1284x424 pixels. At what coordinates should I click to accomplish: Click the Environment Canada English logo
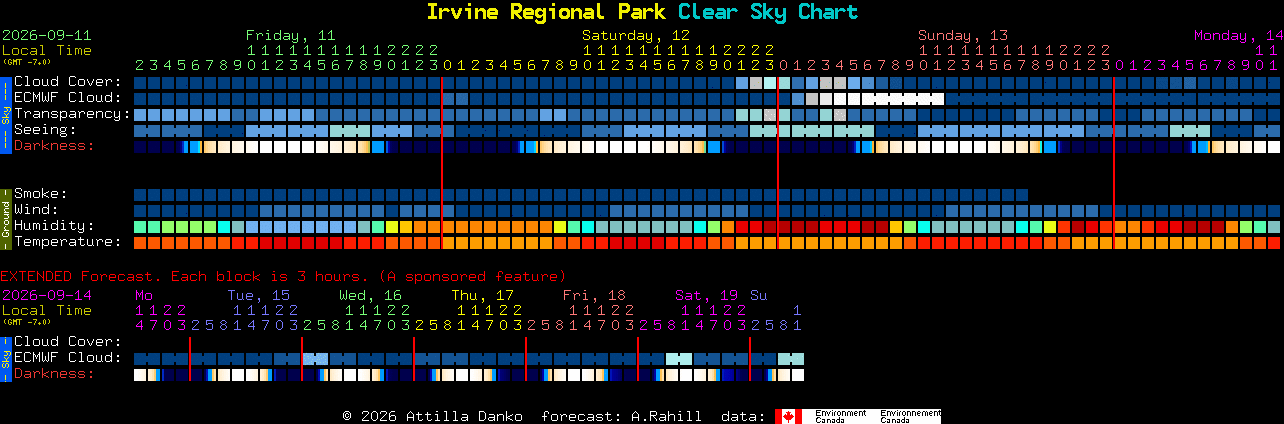point(840,416)
